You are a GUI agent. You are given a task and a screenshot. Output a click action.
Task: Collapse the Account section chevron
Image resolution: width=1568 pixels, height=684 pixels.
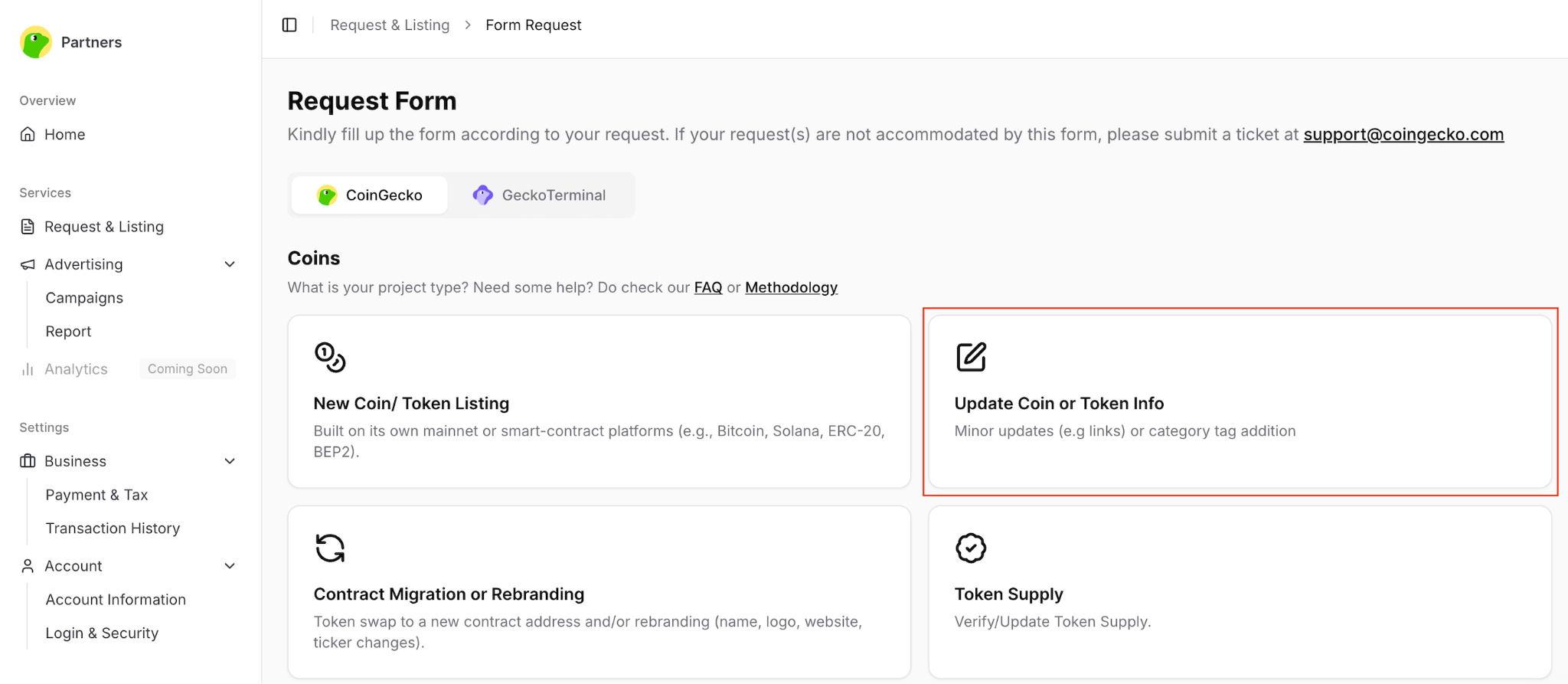(230, 566)
